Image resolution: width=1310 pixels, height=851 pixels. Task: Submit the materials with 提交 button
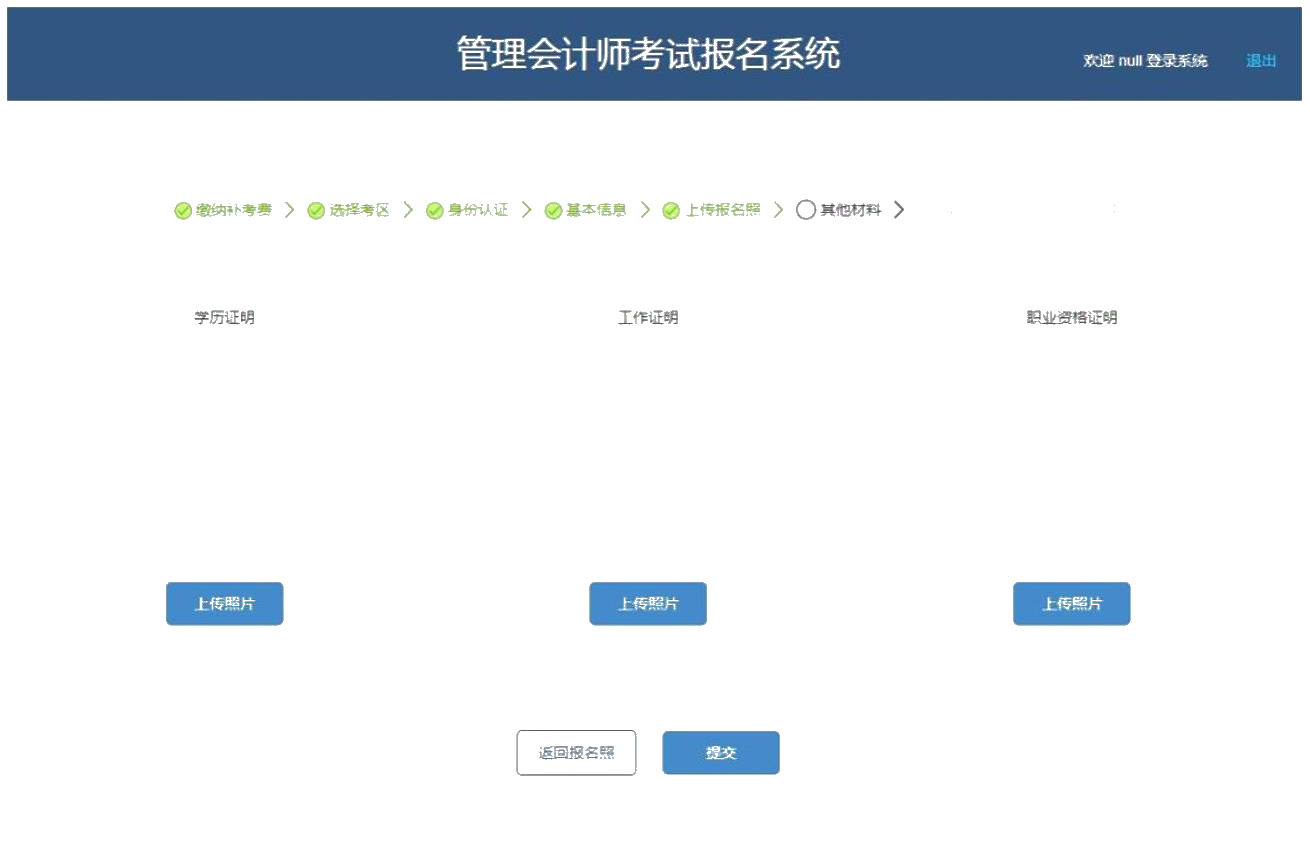720,753
